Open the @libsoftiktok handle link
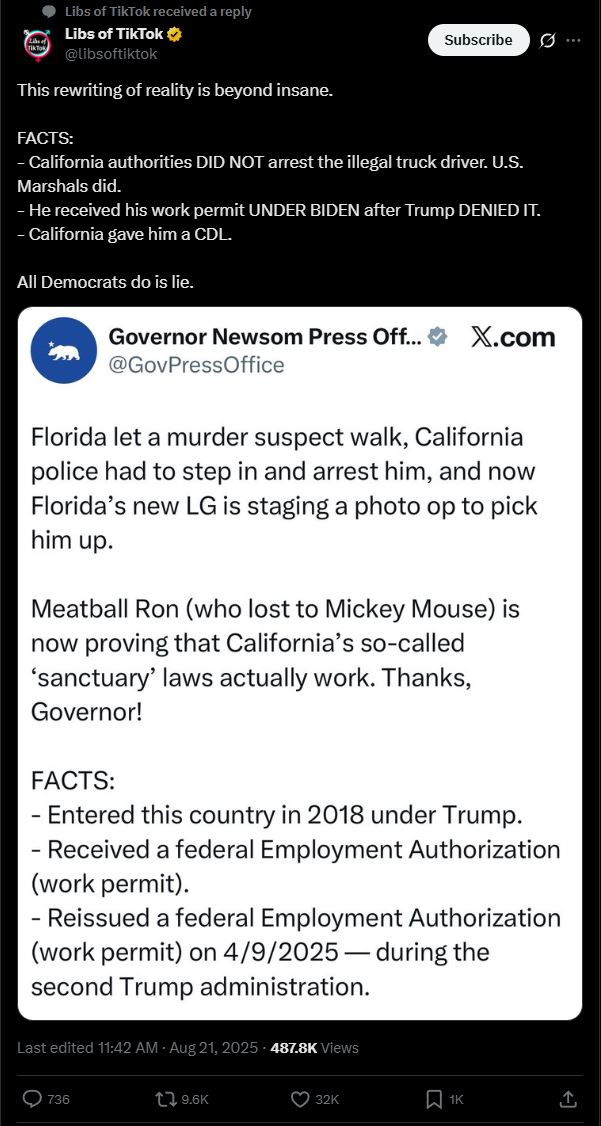This screenshot has height=1126, width=601. [x=111, y=54]
